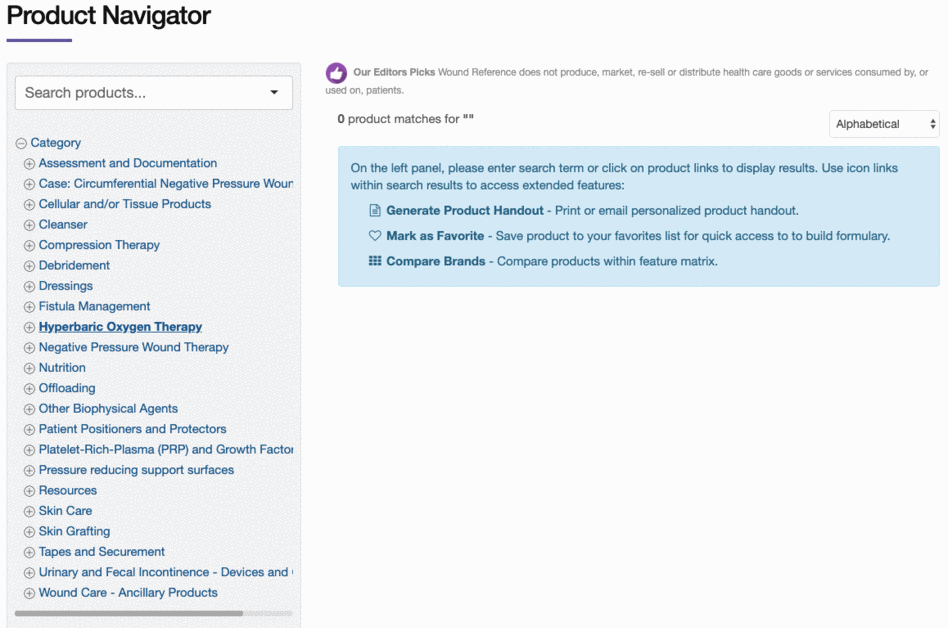Image resolution: width=948 pixels, height=628 pixels.
Task: Expand the Debridement category
Action: tap(29, 266)
